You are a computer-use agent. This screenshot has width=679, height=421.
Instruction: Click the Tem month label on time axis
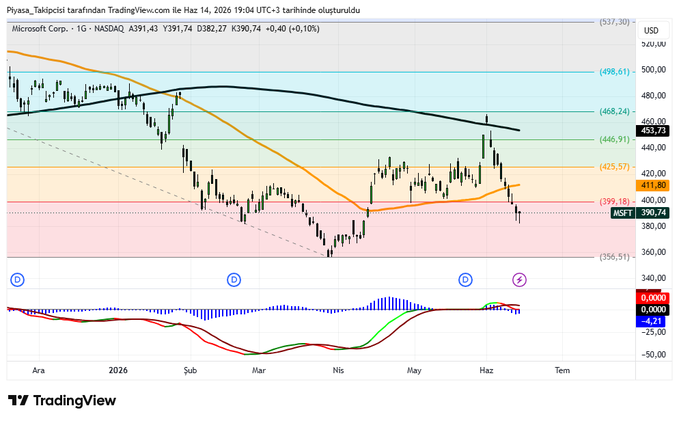[x=562, y=370]
